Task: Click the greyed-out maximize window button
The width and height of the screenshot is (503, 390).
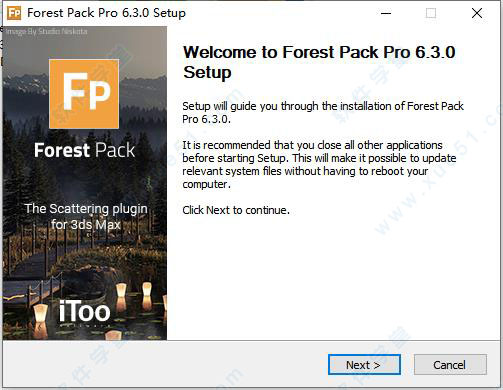Action: [x=431, y=13]
